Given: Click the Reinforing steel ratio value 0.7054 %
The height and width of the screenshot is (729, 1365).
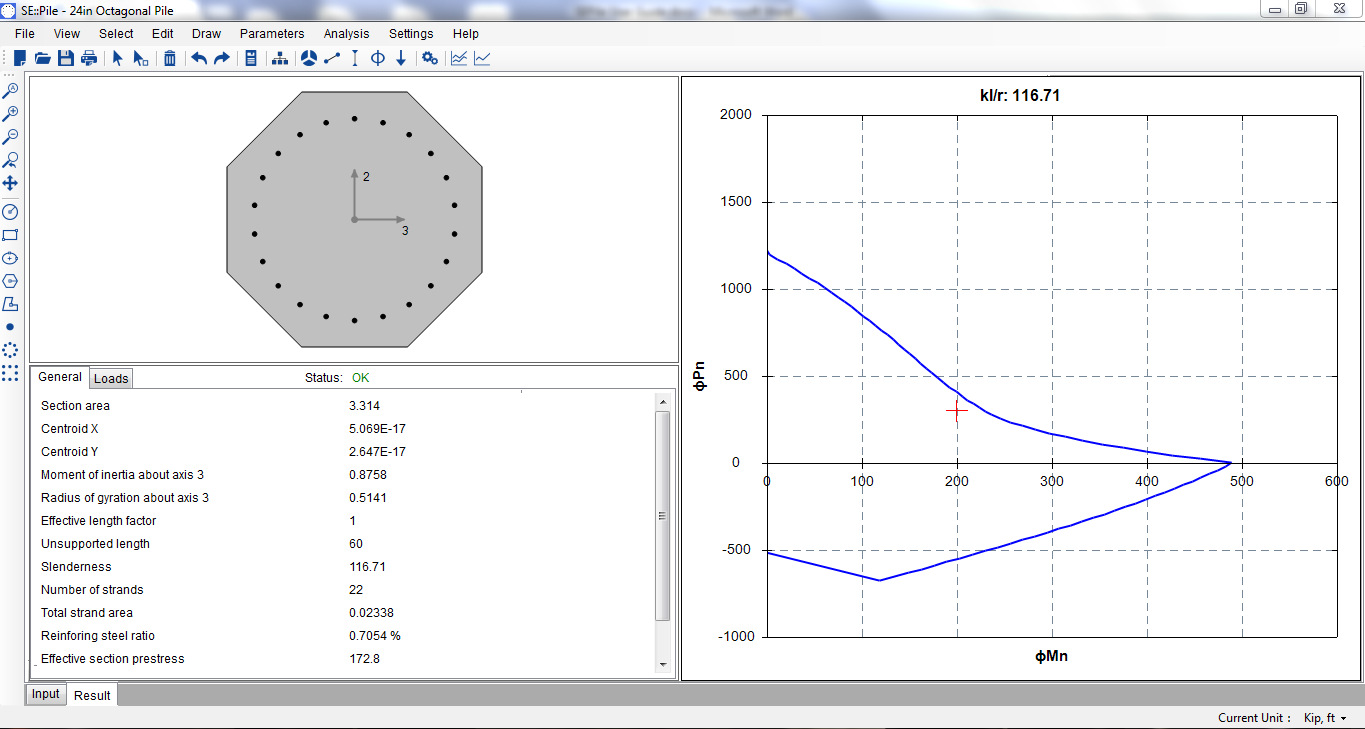Looking at the screenshot, I should tap(375, 636).
